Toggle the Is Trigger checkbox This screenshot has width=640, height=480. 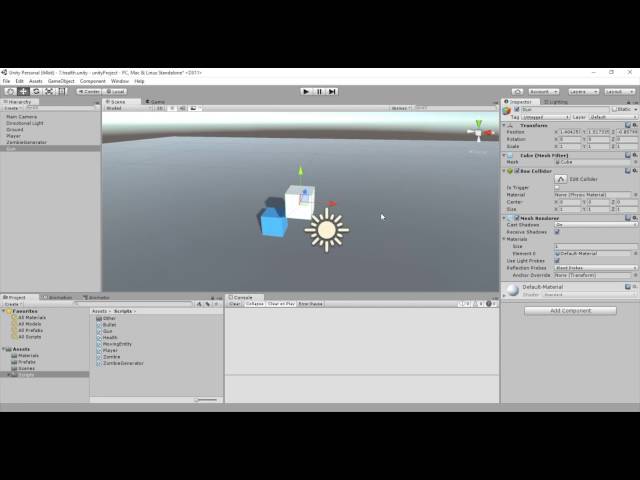coord(557,188)
